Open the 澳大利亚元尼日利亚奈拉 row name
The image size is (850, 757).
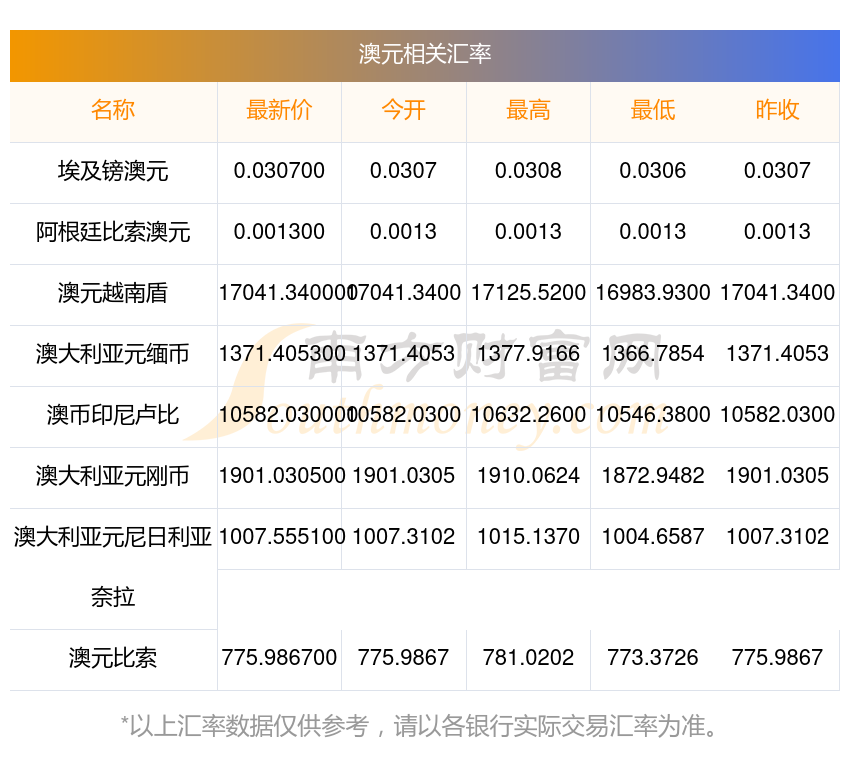[x=113, y=567]
